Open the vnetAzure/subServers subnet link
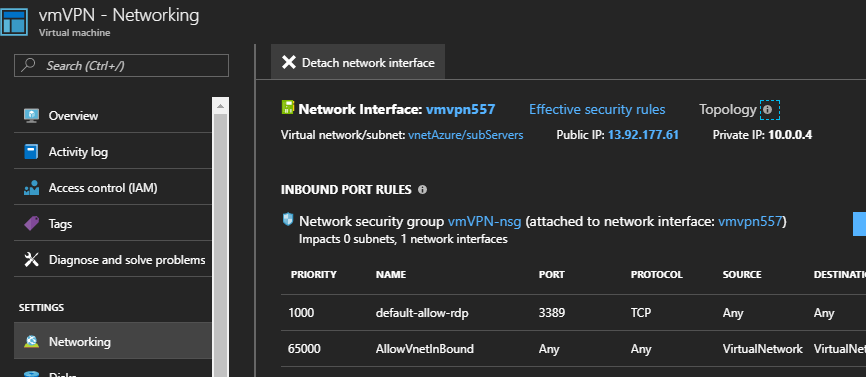Screen dimensions: 866x377 point(466,135)
